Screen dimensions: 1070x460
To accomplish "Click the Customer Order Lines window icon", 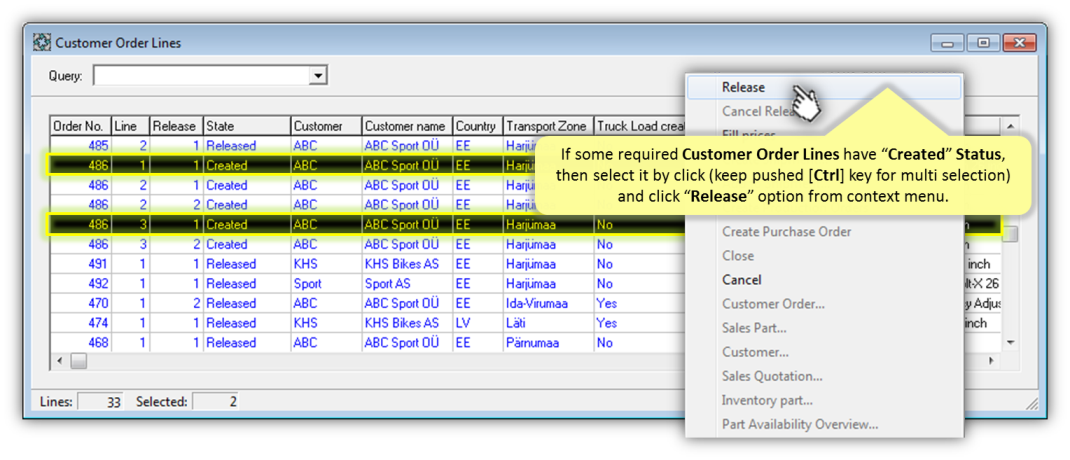I will 42,43.
